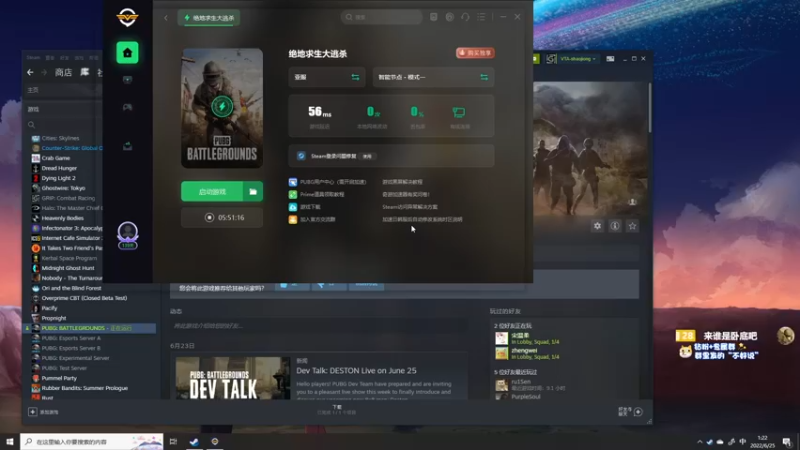800x450 pixels.
Task: Click the Steam icon on Windows taskbar
Action: [194, 441]
